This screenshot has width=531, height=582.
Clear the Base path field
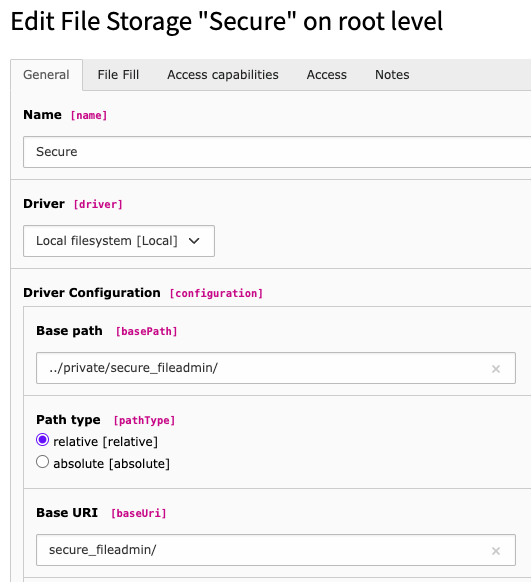495,369
